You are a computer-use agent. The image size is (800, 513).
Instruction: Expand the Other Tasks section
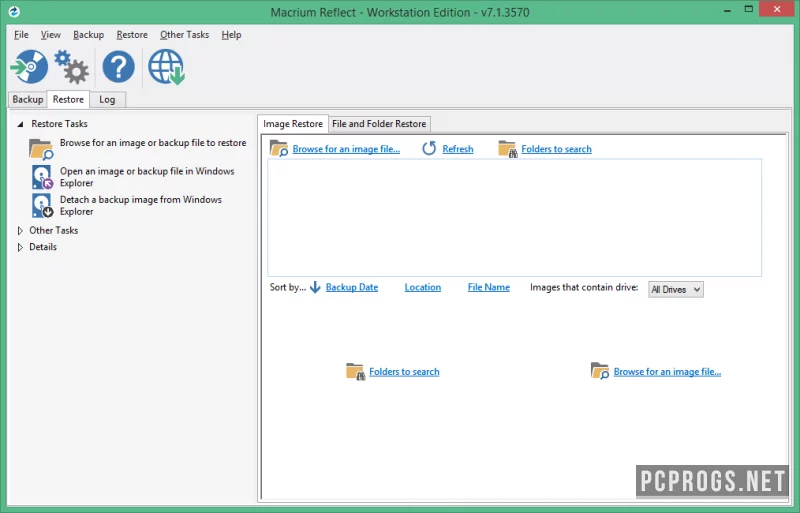click(20, 231)
